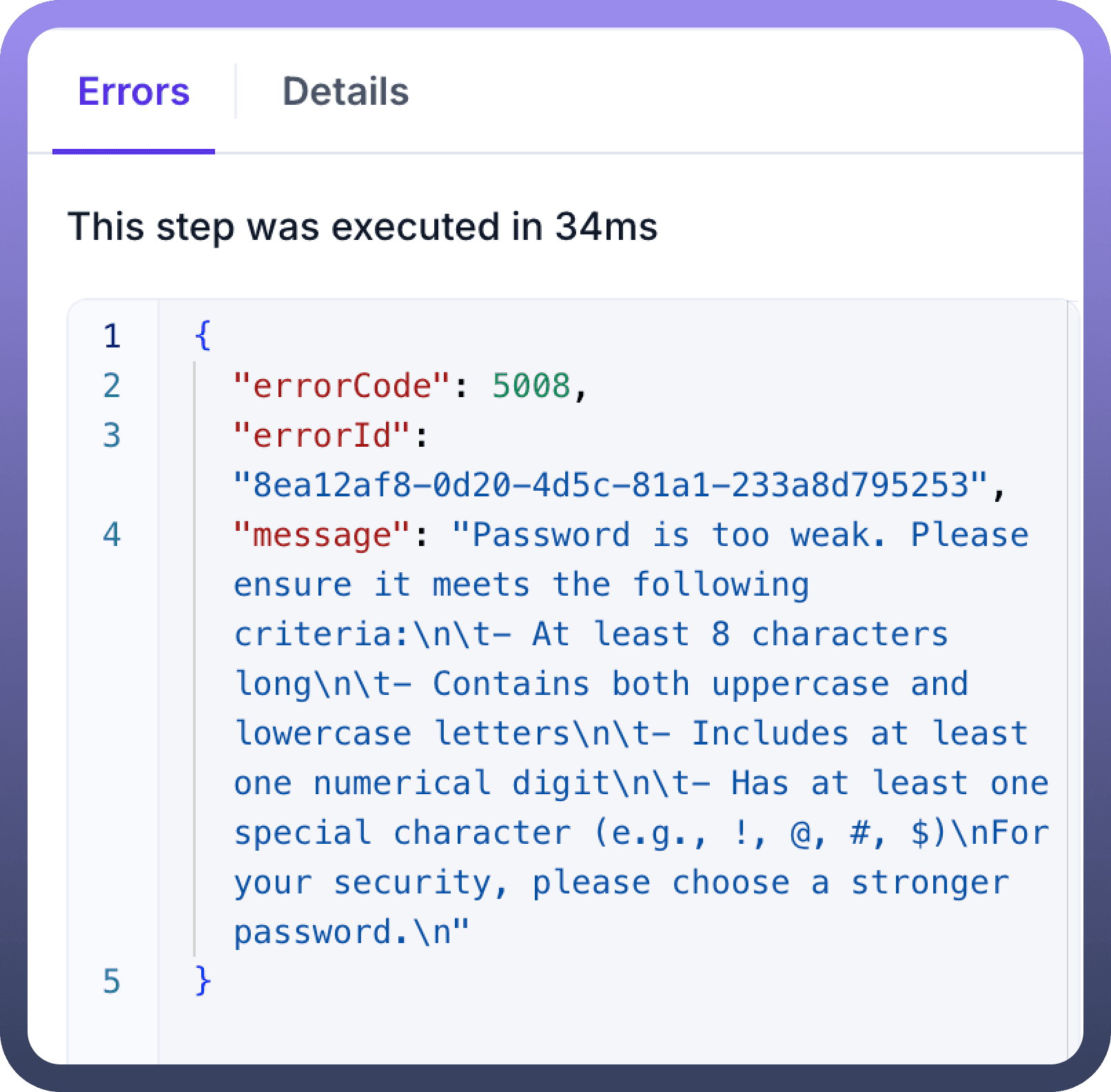This screenshot has height=1092, width=1111.
Task: Place cursor at the opening curly brace
Action: tap(203, 336)
